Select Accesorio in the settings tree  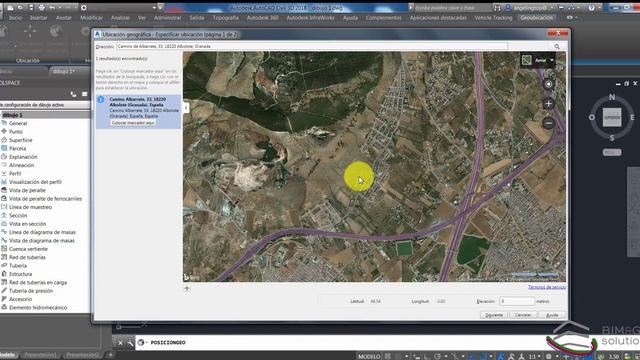click(20, 299)
